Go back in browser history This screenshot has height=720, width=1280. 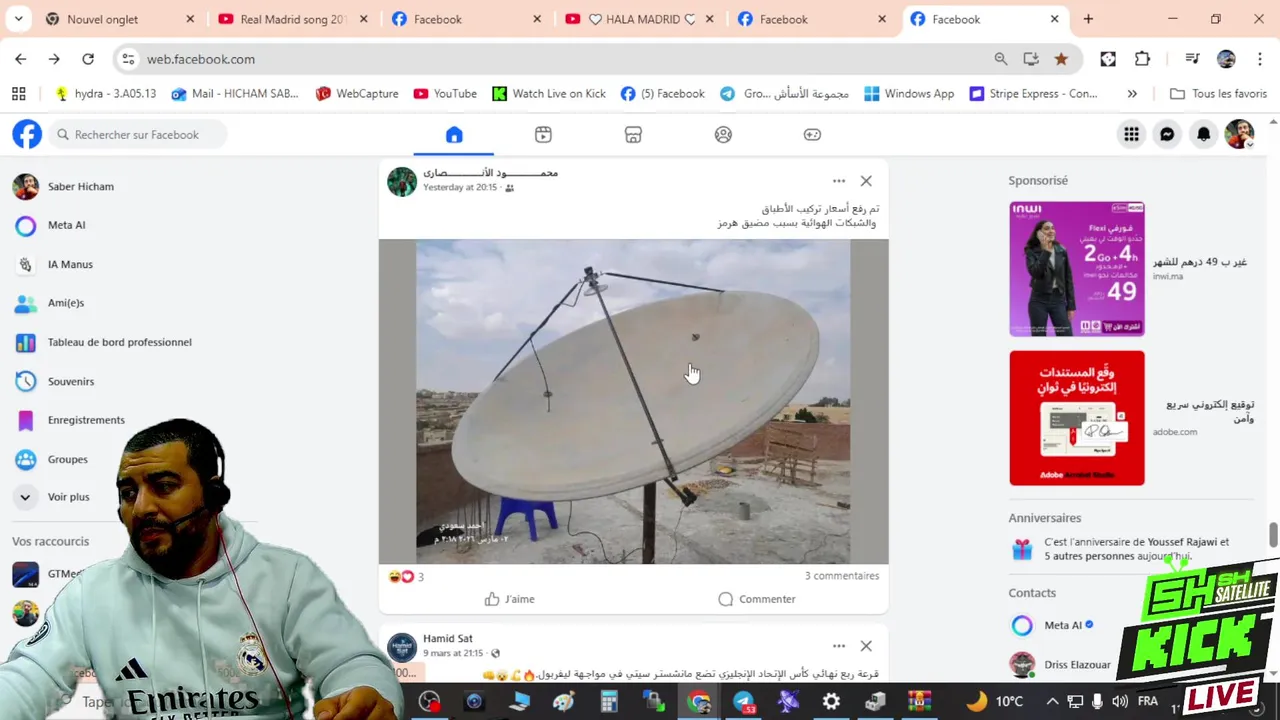[21, 59]
